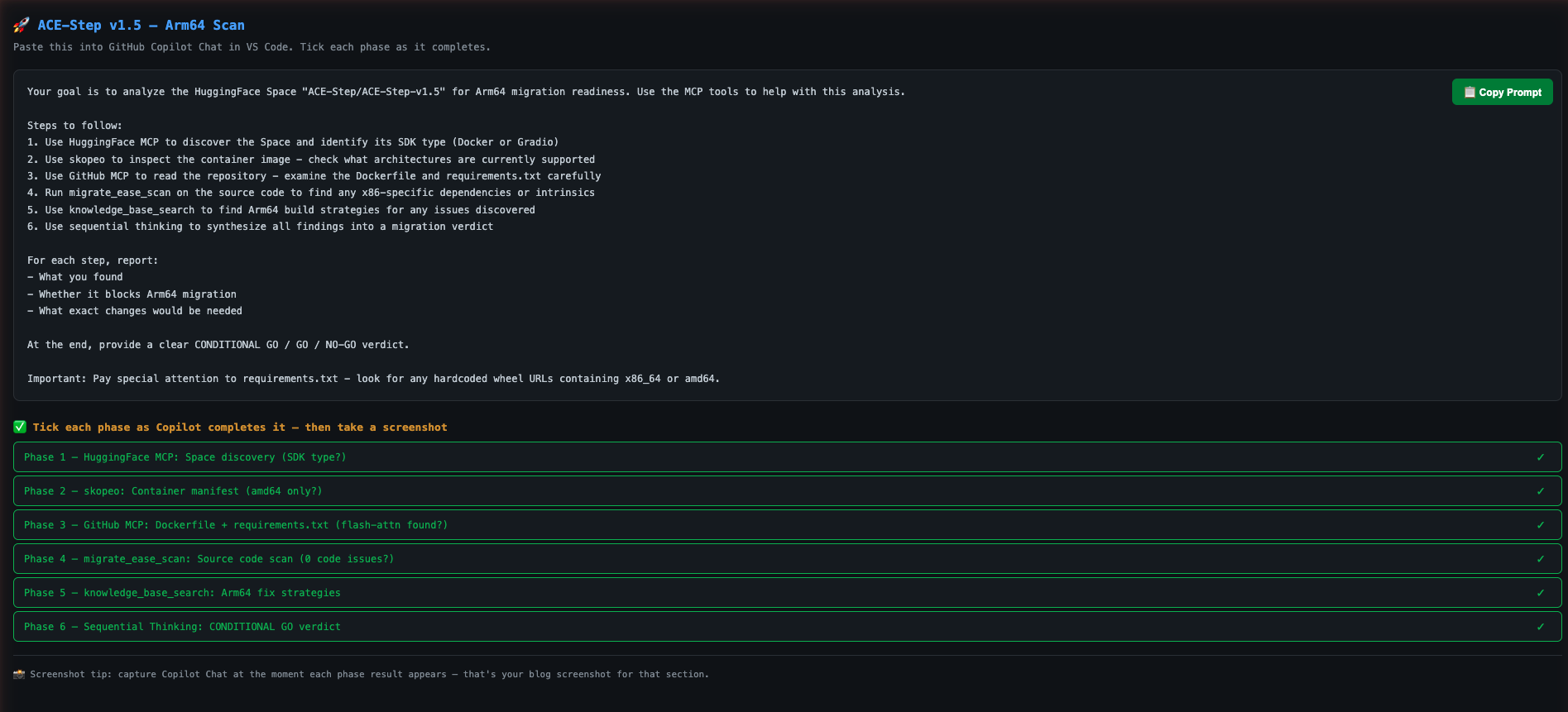Image resolution: width=1568 pixels, height=712 pixels.
Task: Click the rocket icon beside the title
Action: click(22, 26)
